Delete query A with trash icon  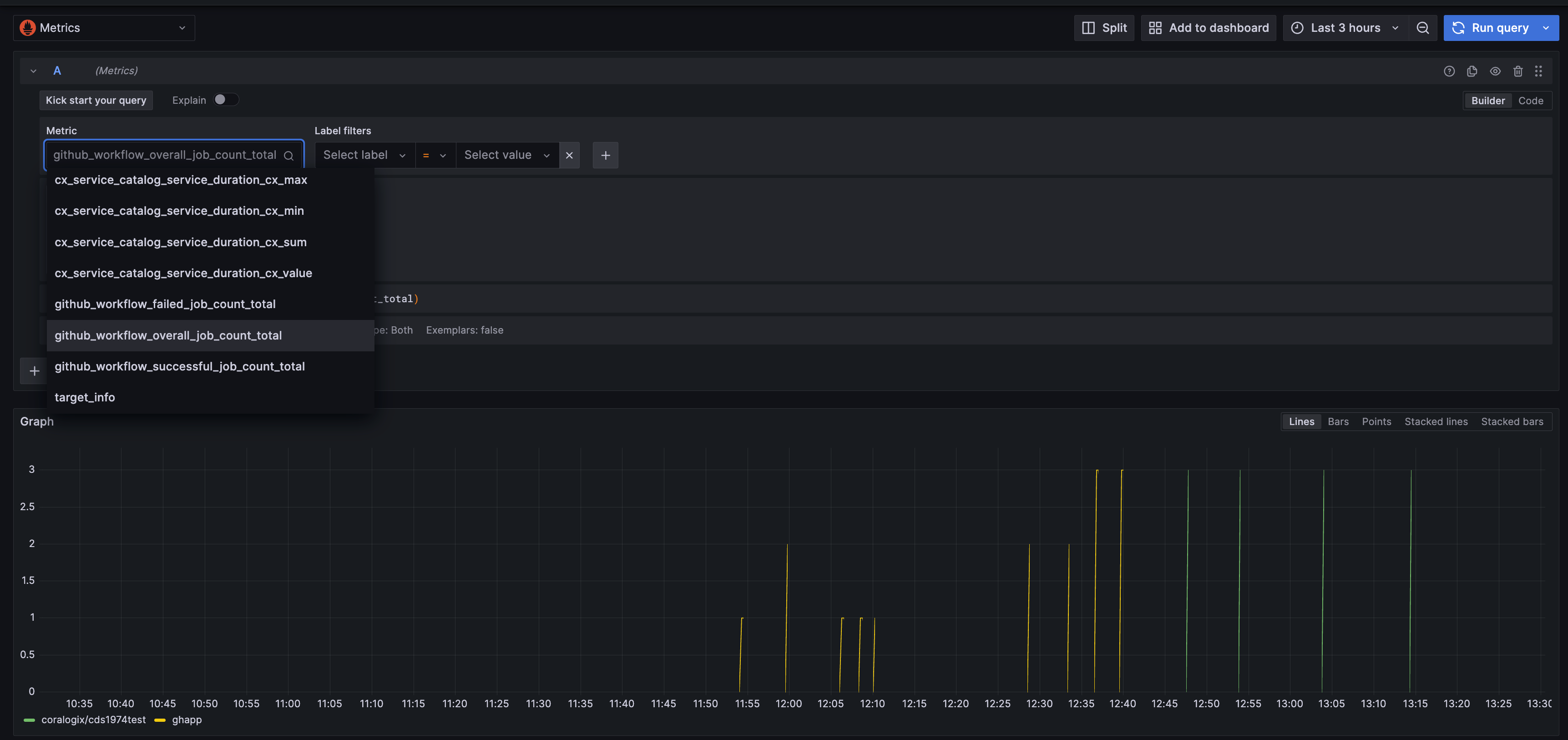tap(1517, 71)
